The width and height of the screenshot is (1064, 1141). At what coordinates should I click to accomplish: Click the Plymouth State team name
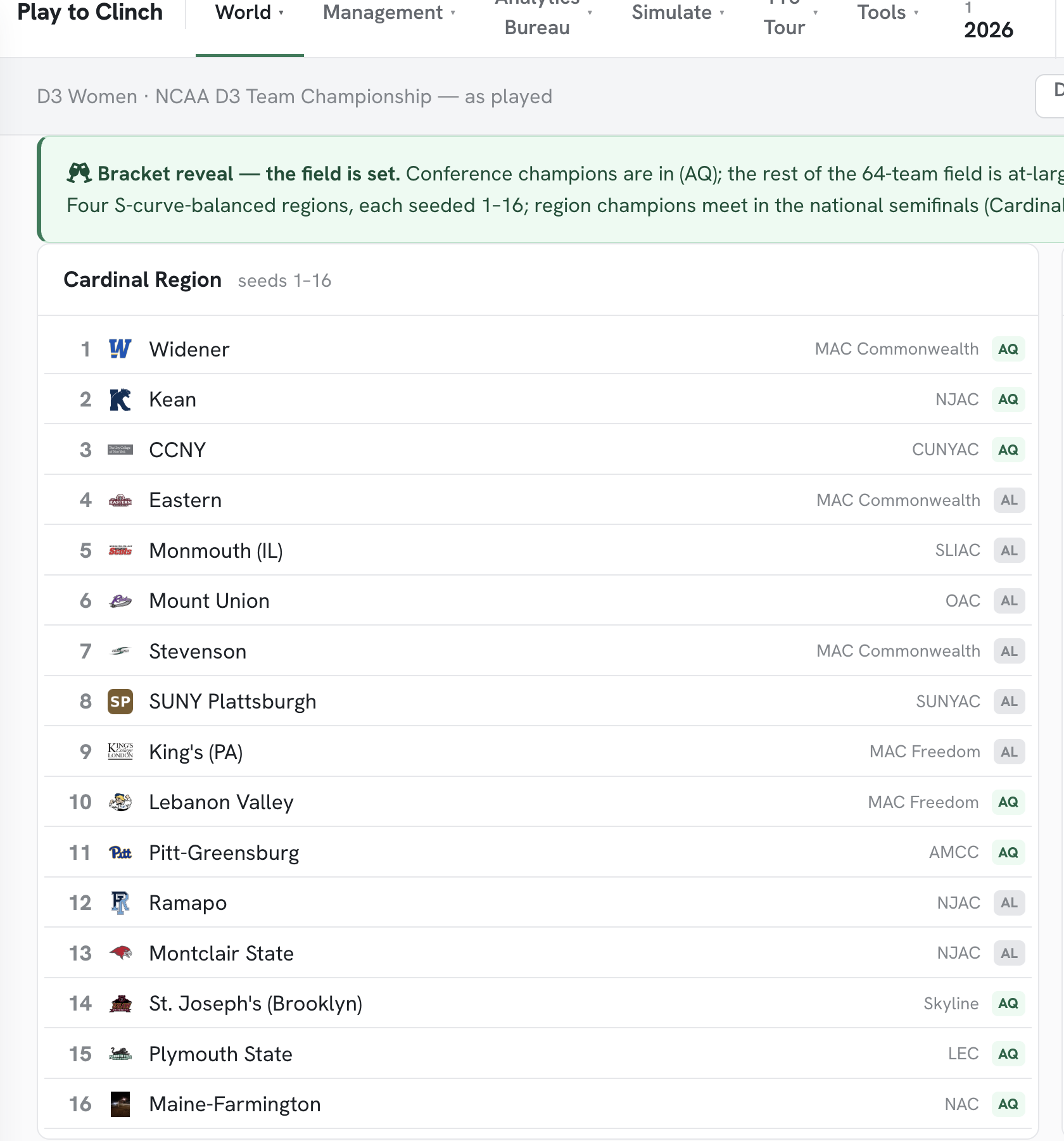point(220,1054)
